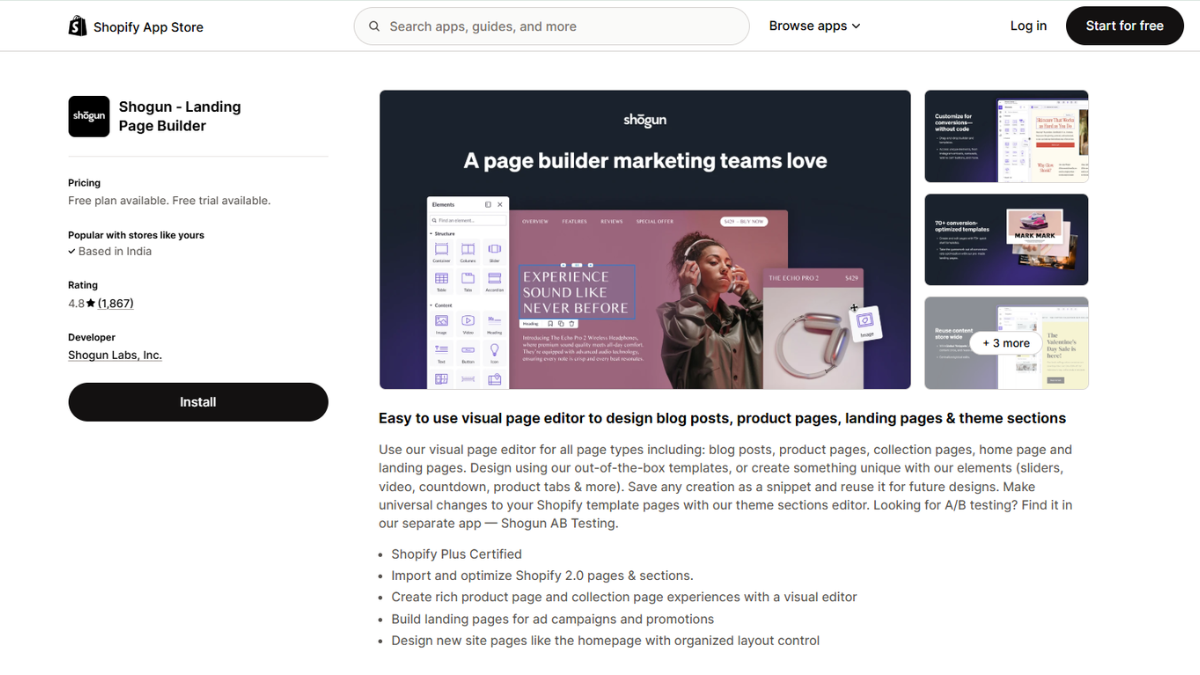Expand the Browse apps dropdown
Screen dimensions: 1200x675
[x=814, y=26]
